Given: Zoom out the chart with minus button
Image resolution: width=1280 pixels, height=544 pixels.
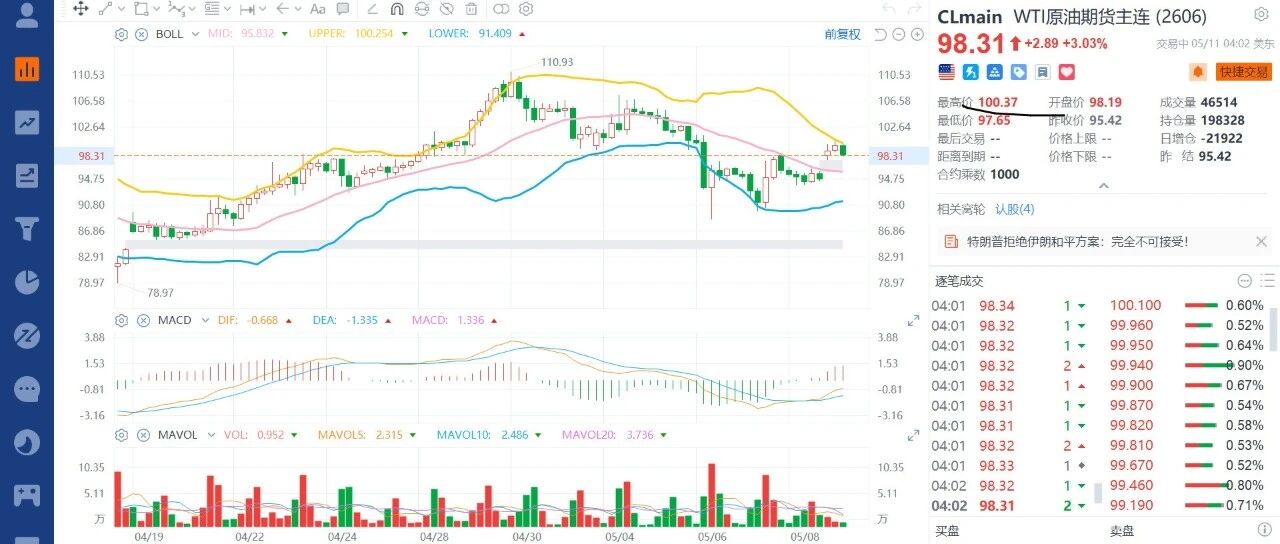Looking at the screenshot, I should (x=899, y=34).
